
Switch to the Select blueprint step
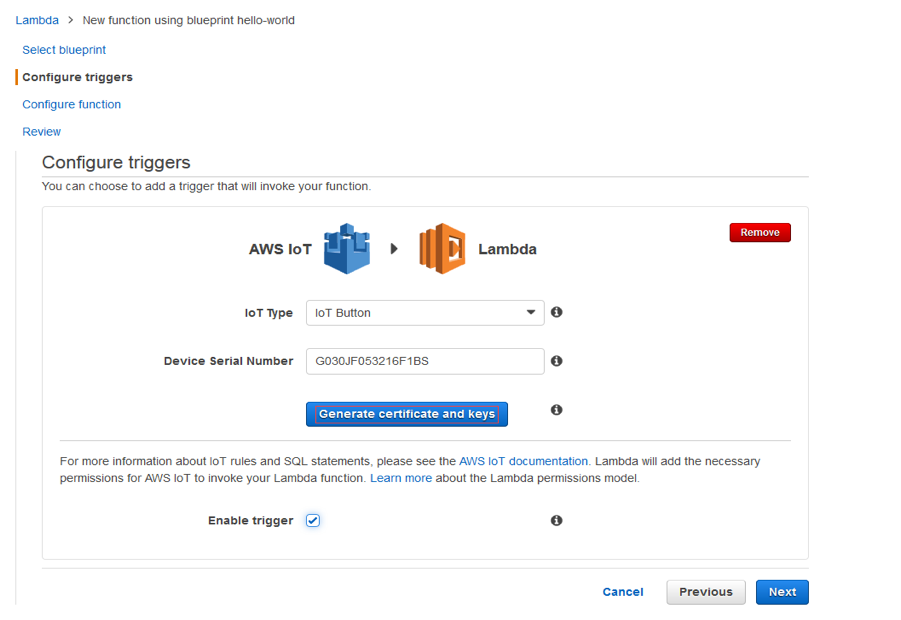pyautogui.click(x=63, y=50)
